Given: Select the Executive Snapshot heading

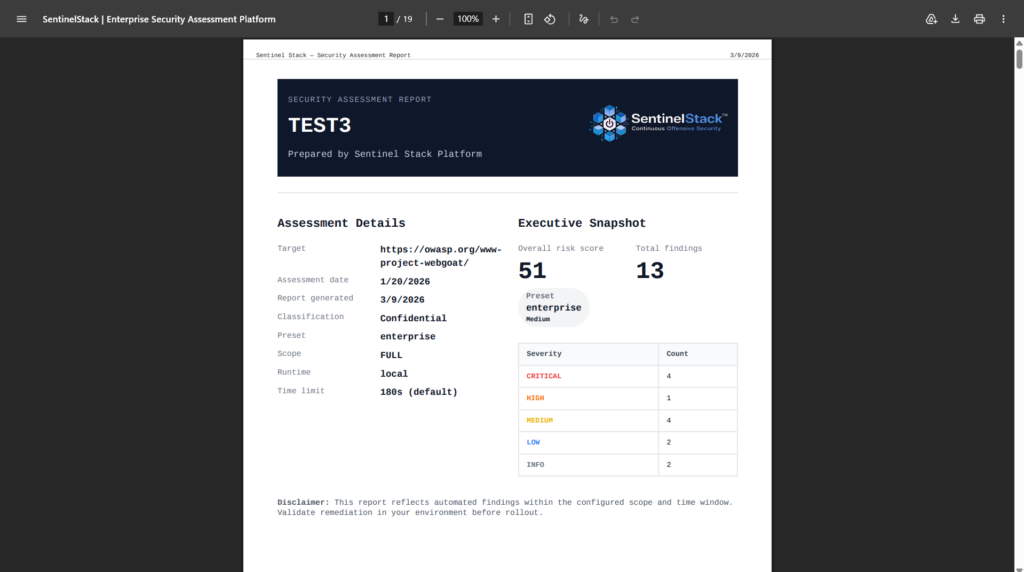Looking at the screenshot, I should pyautogui.click(x=582, y=223).
